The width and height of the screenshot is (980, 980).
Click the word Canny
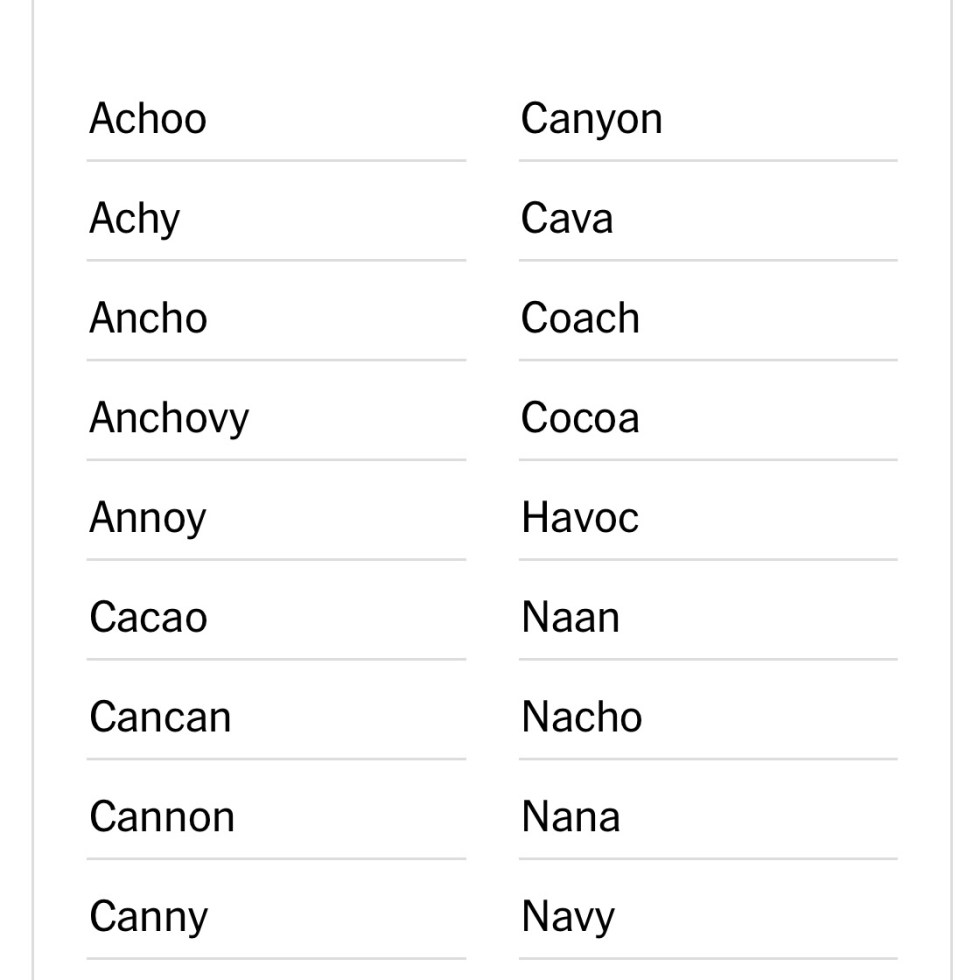click(x=148, y=917)
